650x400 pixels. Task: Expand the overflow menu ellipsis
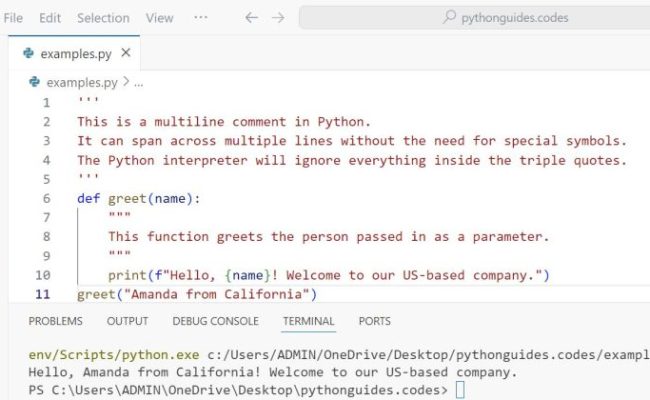point(201,17)
